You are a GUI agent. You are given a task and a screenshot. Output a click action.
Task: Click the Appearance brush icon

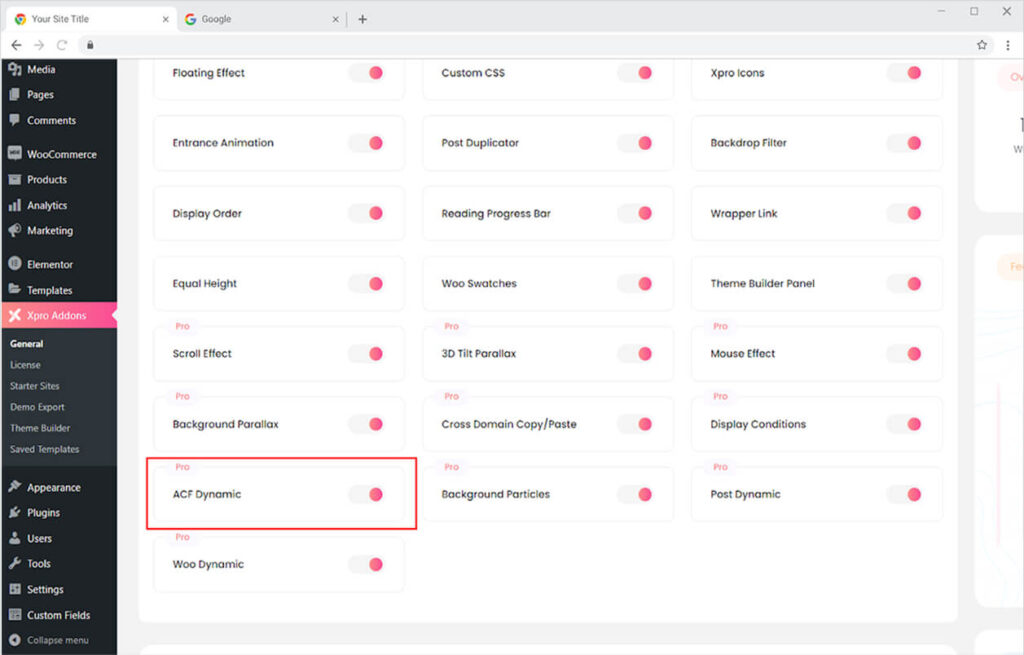click(x=14, y=488)
